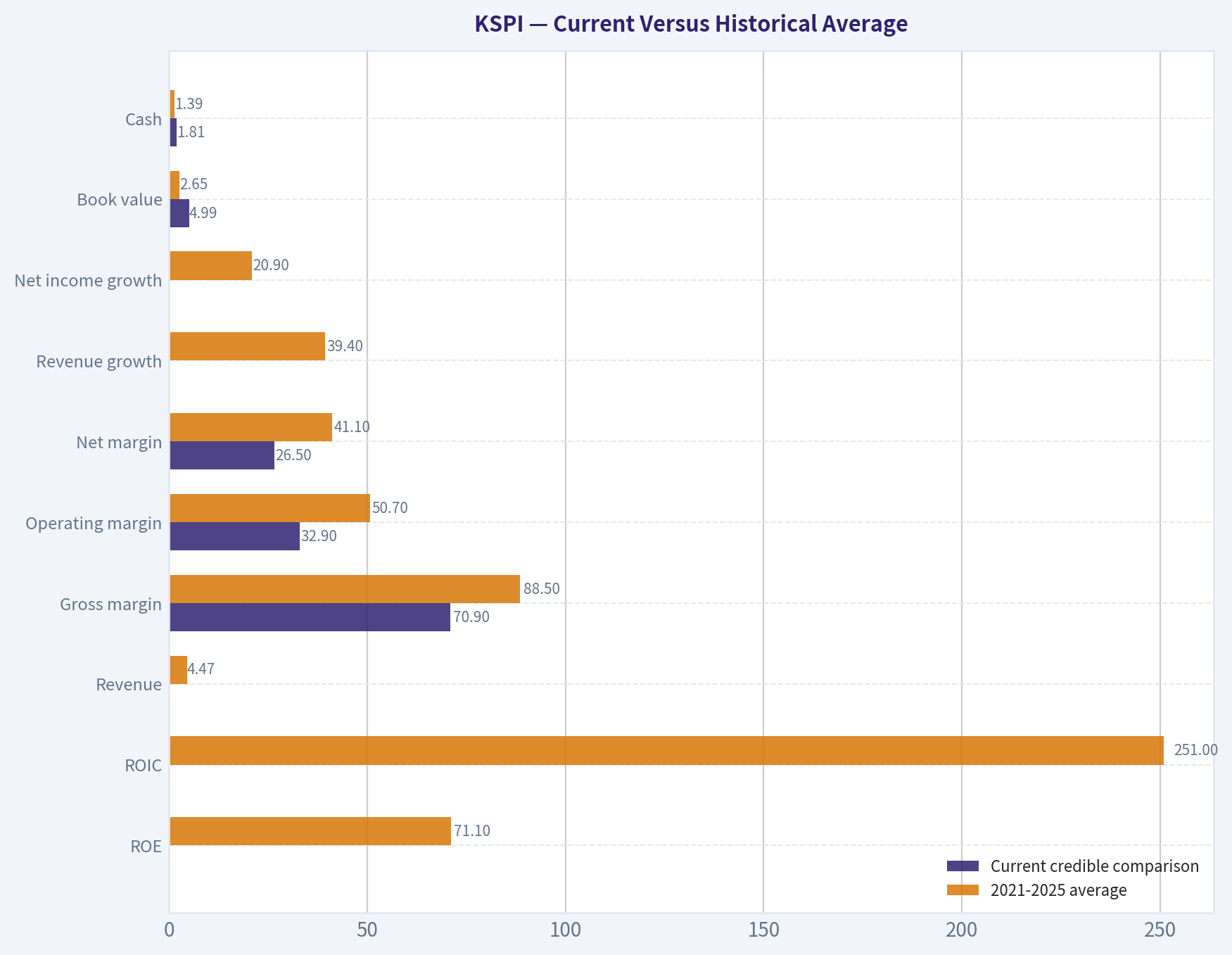Viewport: 1232px width, 955px height.
Task: Click the purple Book value bar
Action: 179,213
